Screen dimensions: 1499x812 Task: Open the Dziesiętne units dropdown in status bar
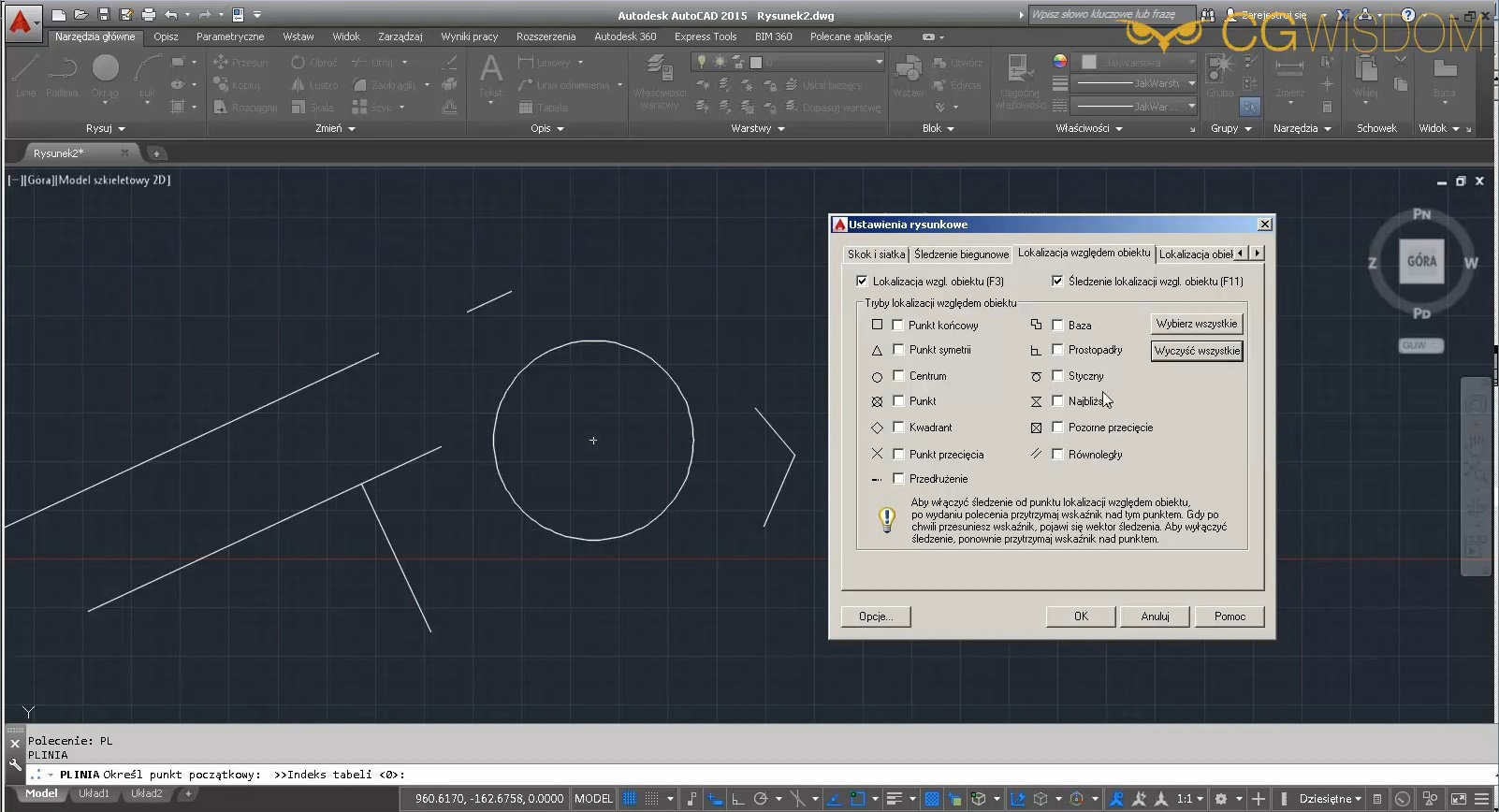point(1330,799)
